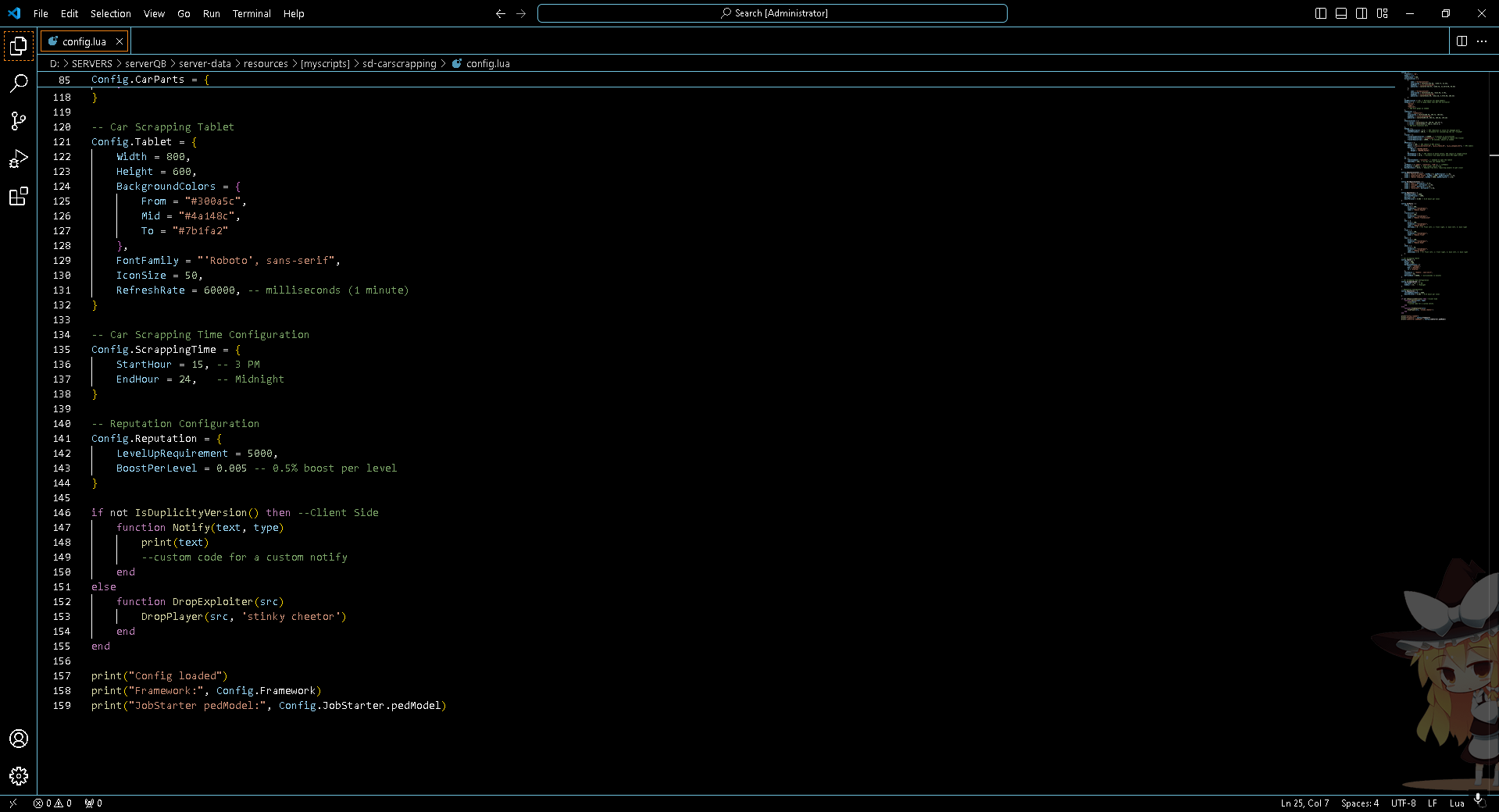Viewport: 1499px width, 812px height.
Task: Click UTF-8 encoding in status bar
Action: point(1403,803)
